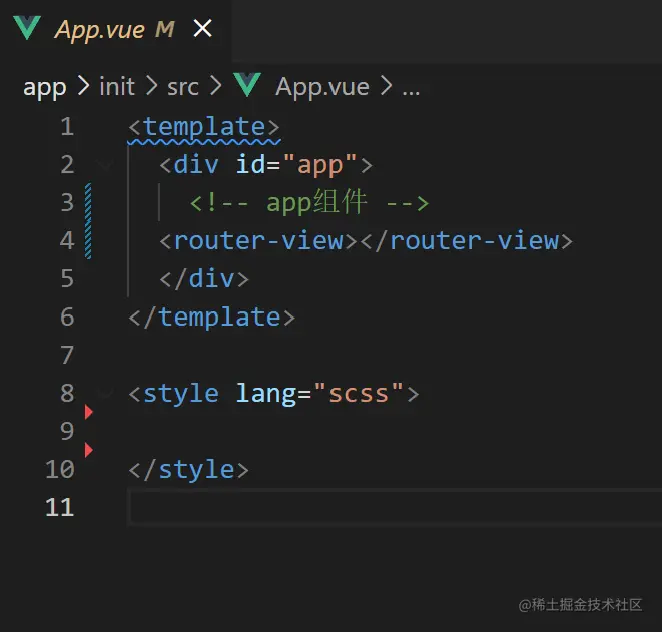The height and width of the screenshot is (632, 662).
Task: Click the Vue icon in the App.vue tab
Action: (x=27, y=28)
